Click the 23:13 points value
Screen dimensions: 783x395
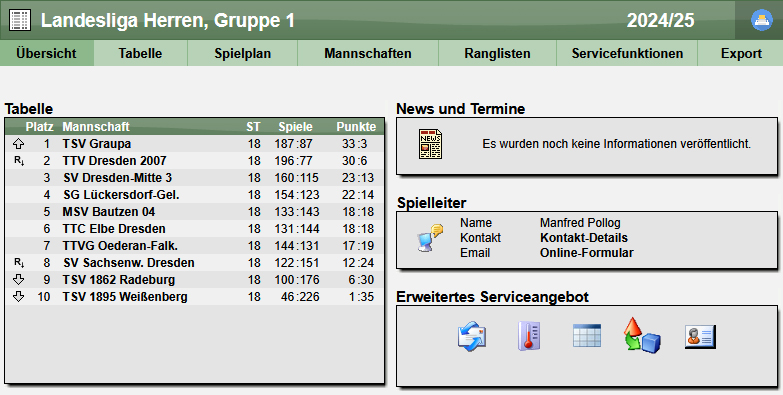coord(358,178)
